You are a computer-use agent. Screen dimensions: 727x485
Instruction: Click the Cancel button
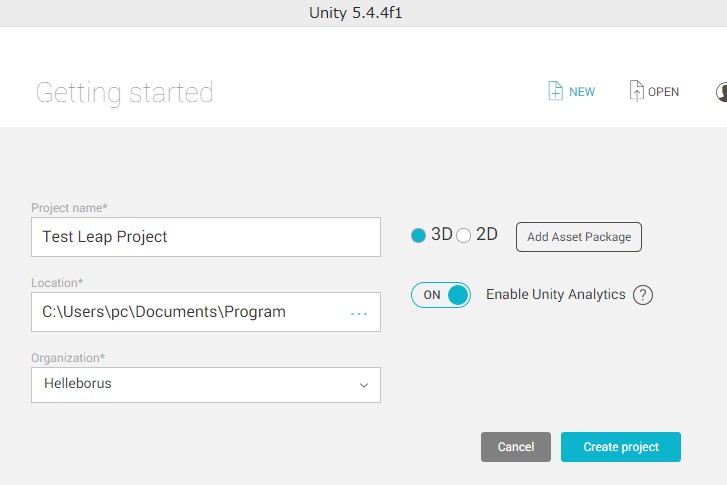click(x=516, y=447)
